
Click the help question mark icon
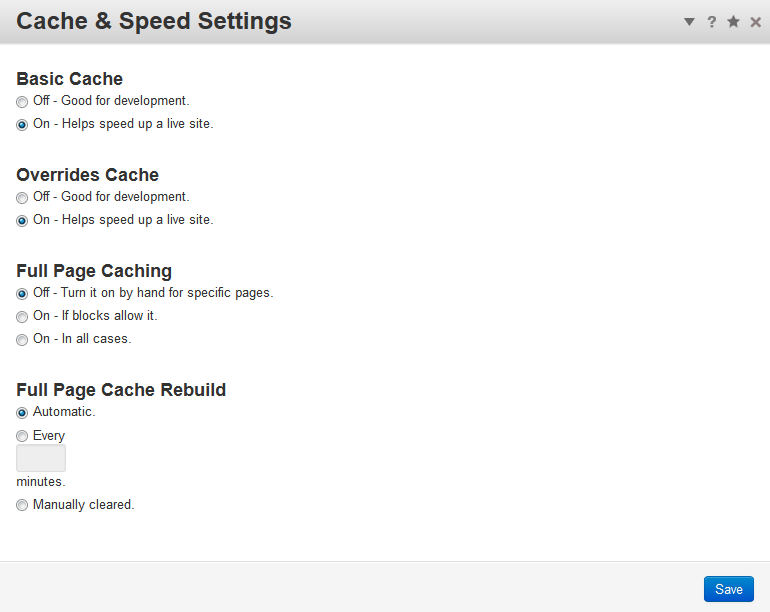712,22
